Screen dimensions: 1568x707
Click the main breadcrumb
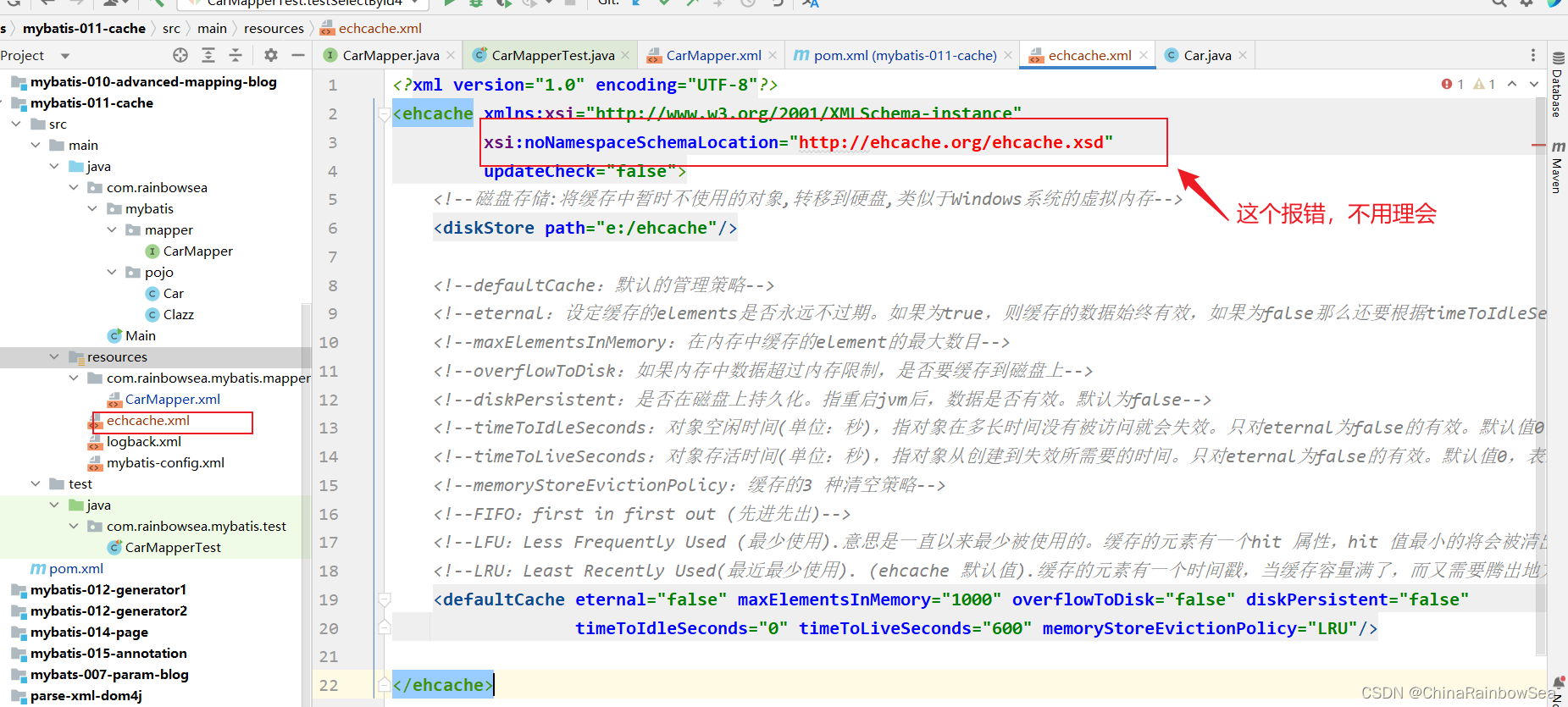coord(212,29)
